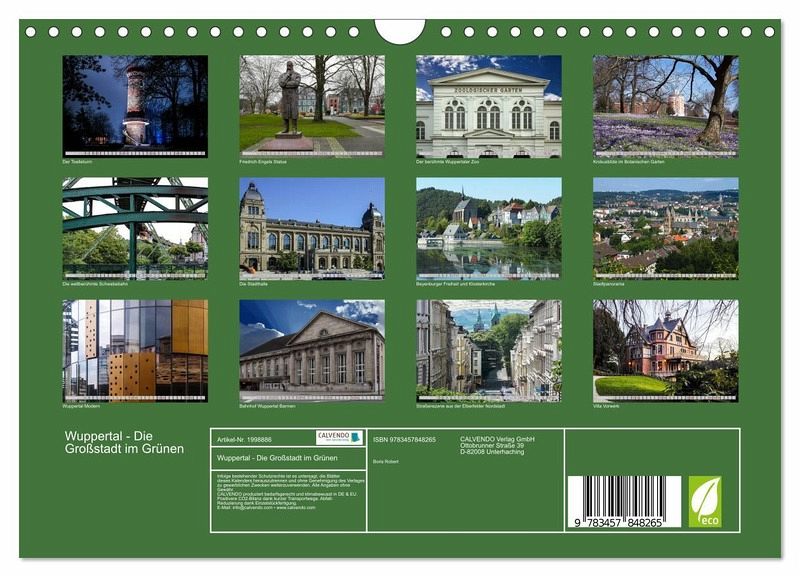Click the CALVENDO logo
The height and width of the screenshot is (577, 800).
339,438
